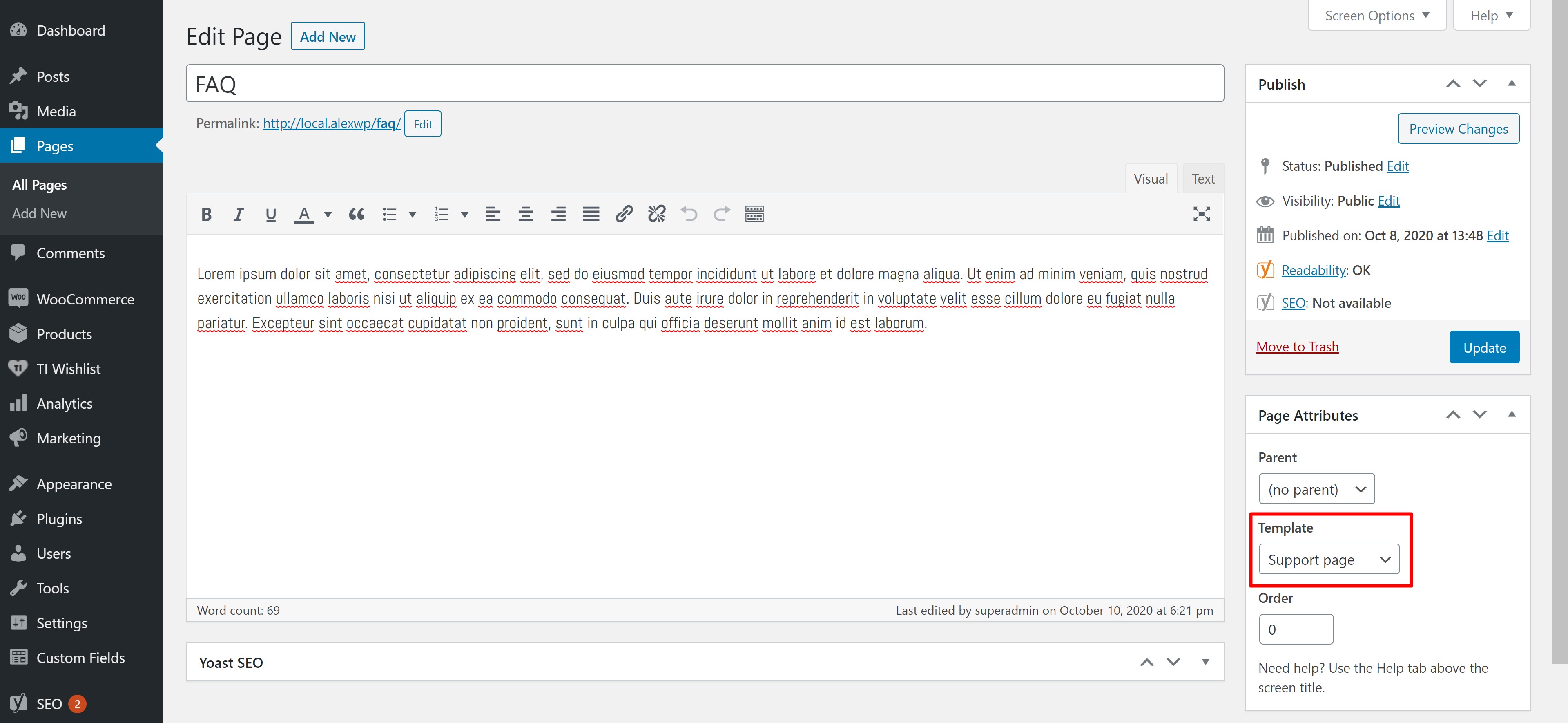Image resolution: width=1568 pixels, height=723 pixels.
Task: Toggle bold formatting in editor toolbar
Action: click(206, 214)
